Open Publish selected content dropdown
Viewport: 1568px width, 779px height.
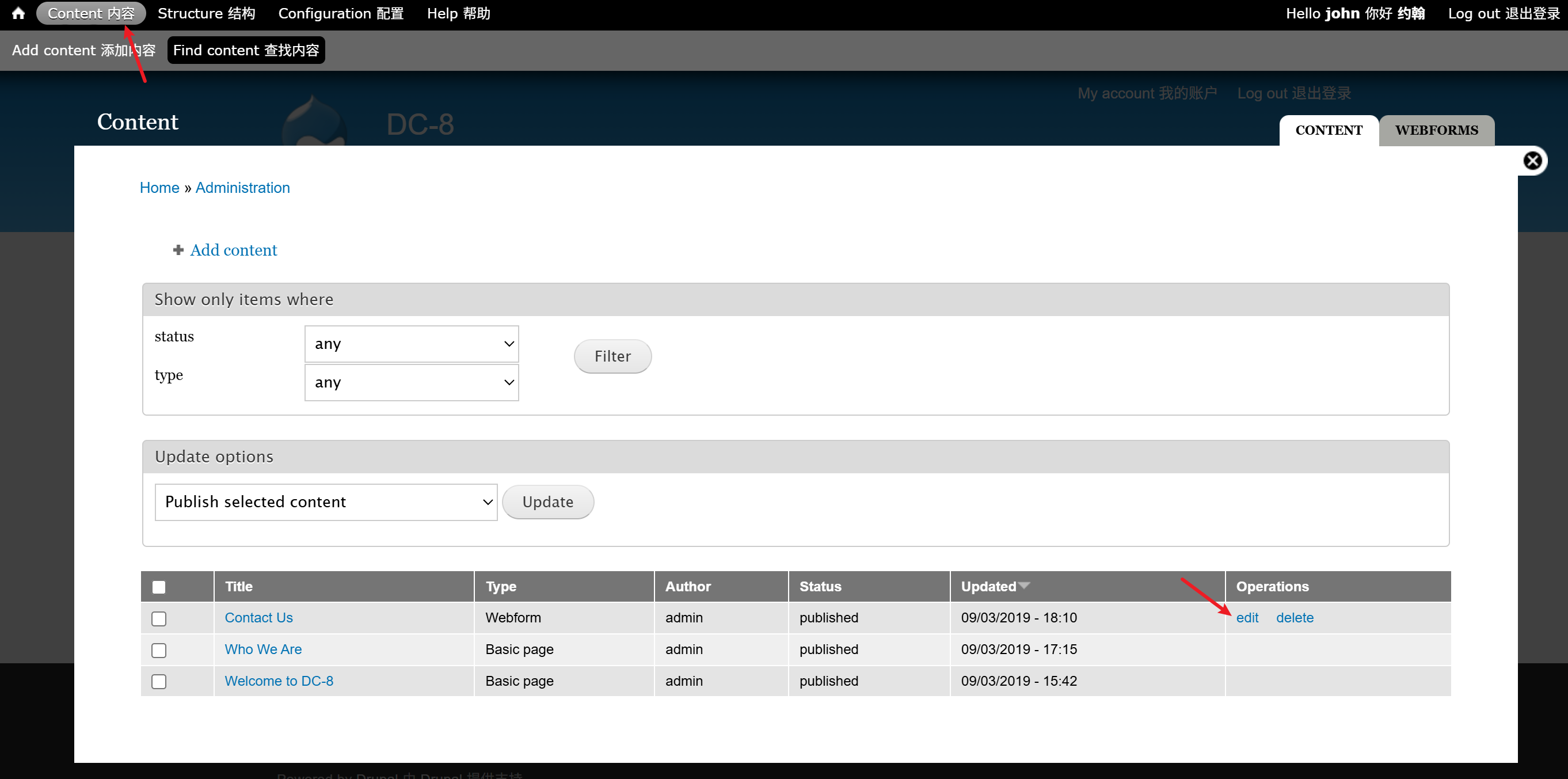coord(326,502)
